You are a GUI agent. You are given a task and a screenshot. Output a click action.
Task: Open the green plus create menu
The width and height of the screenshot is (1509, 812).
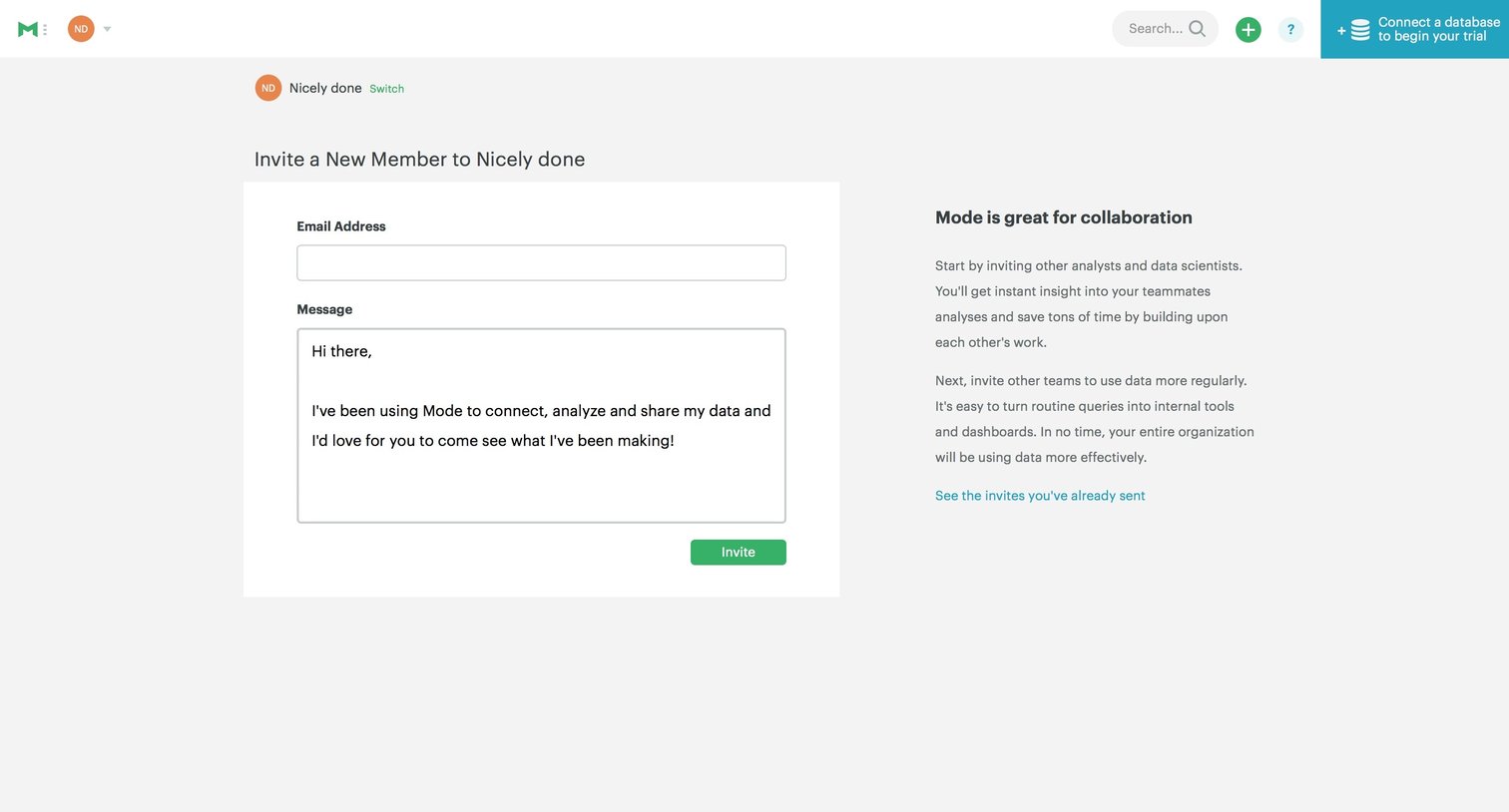[x=1248, y=30]
